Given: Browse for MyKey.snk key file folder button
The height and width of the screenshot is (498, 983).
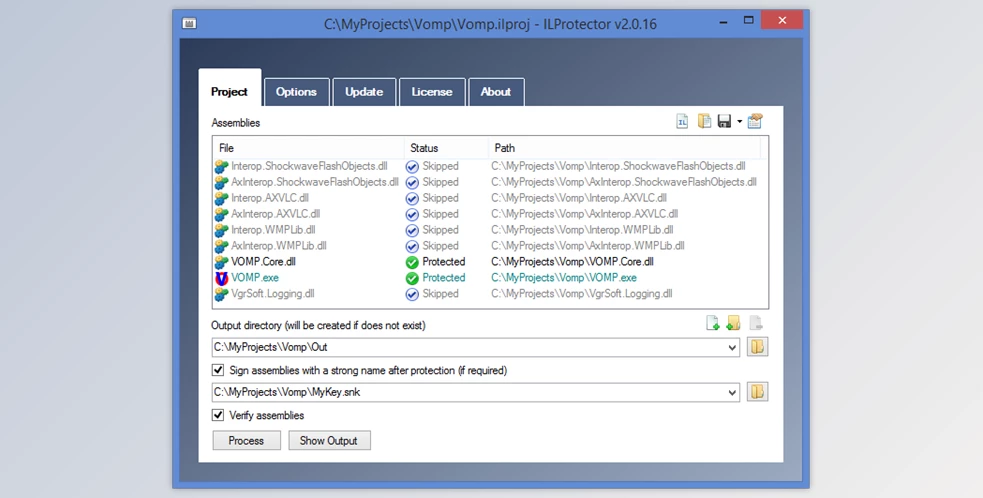Looking at the screenshot, I should point(757,392).
